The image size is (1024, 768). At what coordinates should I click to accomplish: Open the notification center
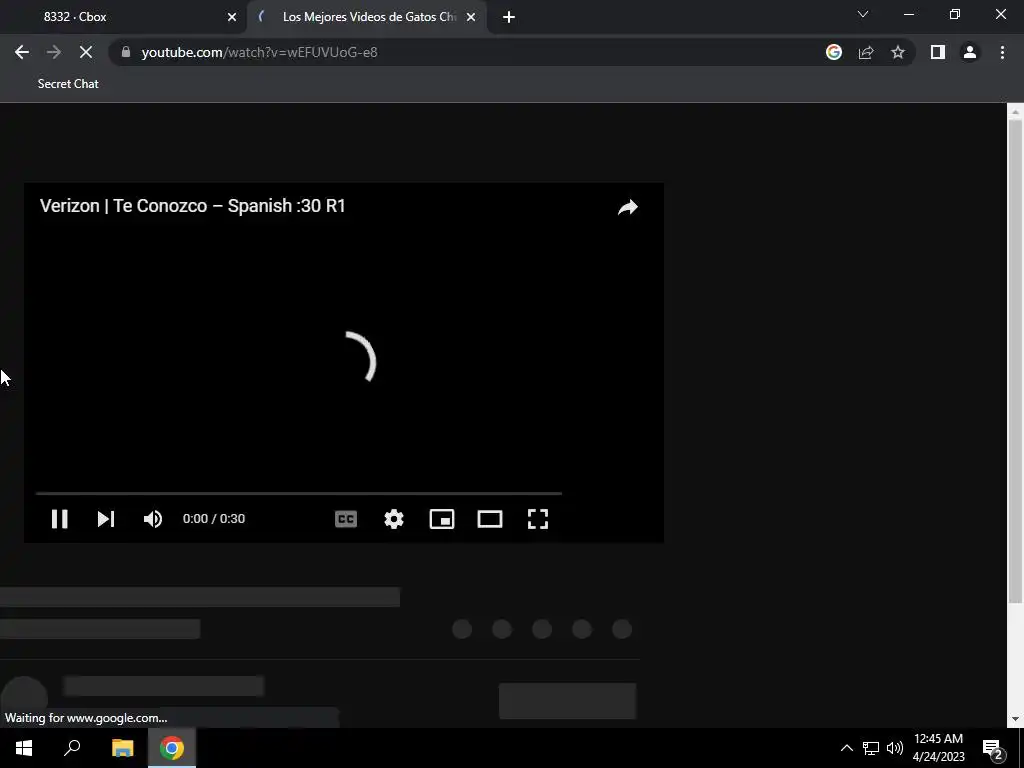point(993,748)
